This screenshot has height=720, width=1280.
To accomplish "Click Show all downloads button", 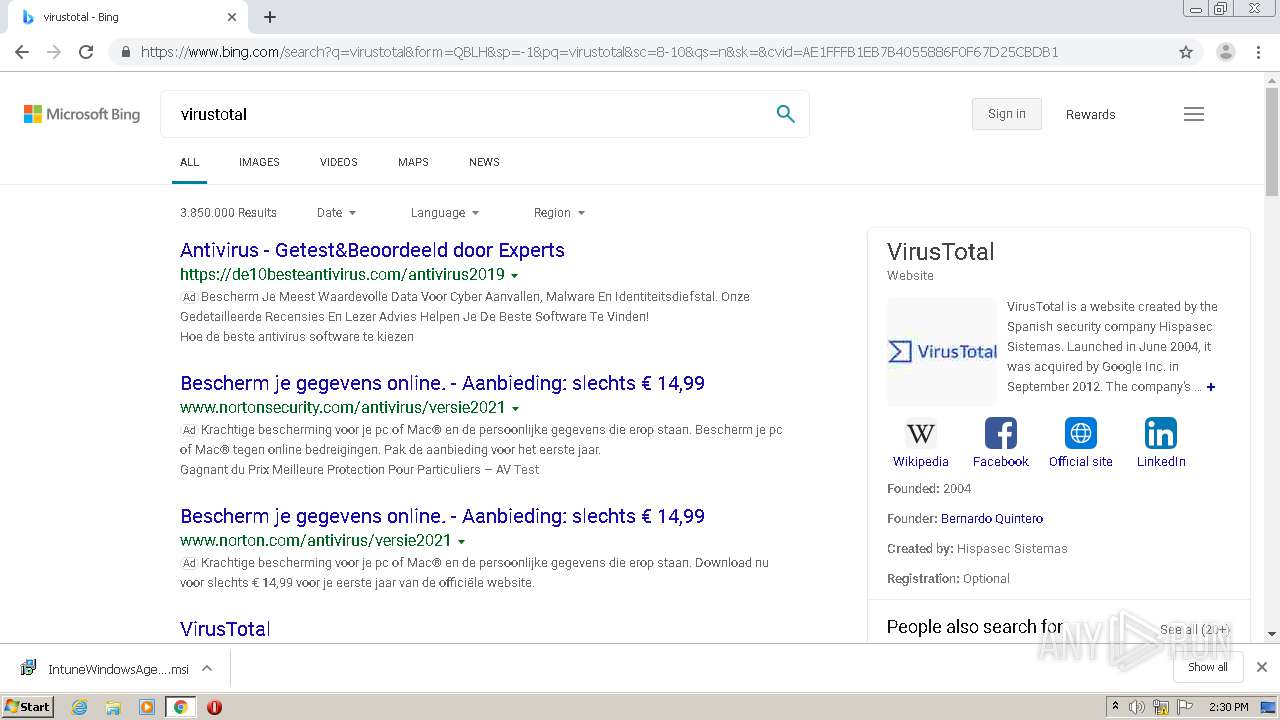I will (1208, 667).
